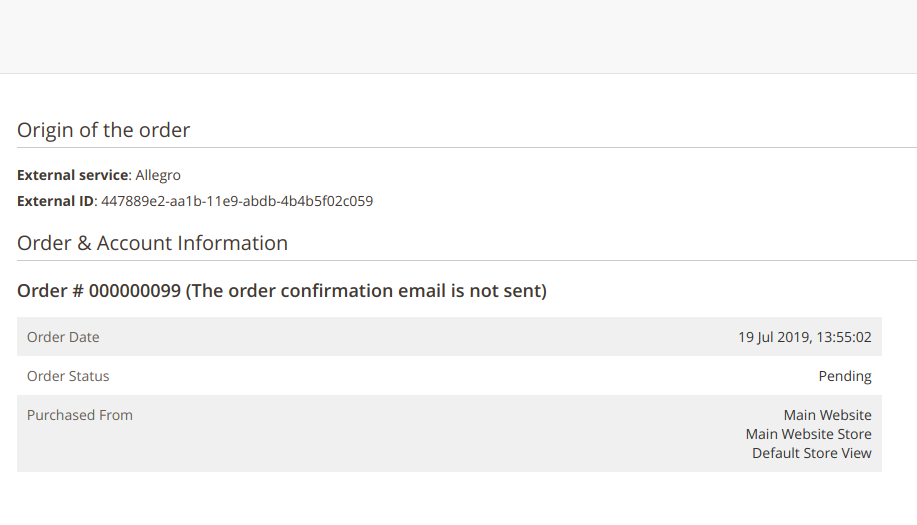The height and width of the screenshot is (525, 917).
Task: Click the "Main Website" text
Action: point(827,415)
